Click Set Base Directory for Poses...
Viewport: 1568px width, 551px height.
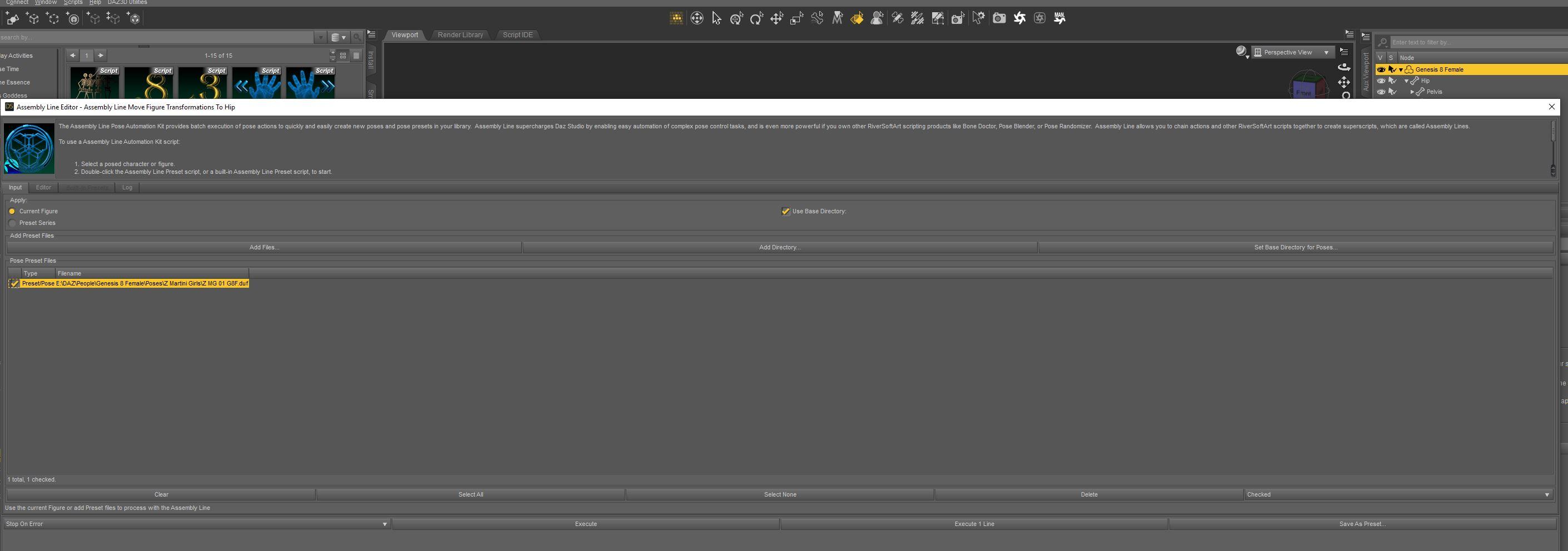pos(1296,248)
